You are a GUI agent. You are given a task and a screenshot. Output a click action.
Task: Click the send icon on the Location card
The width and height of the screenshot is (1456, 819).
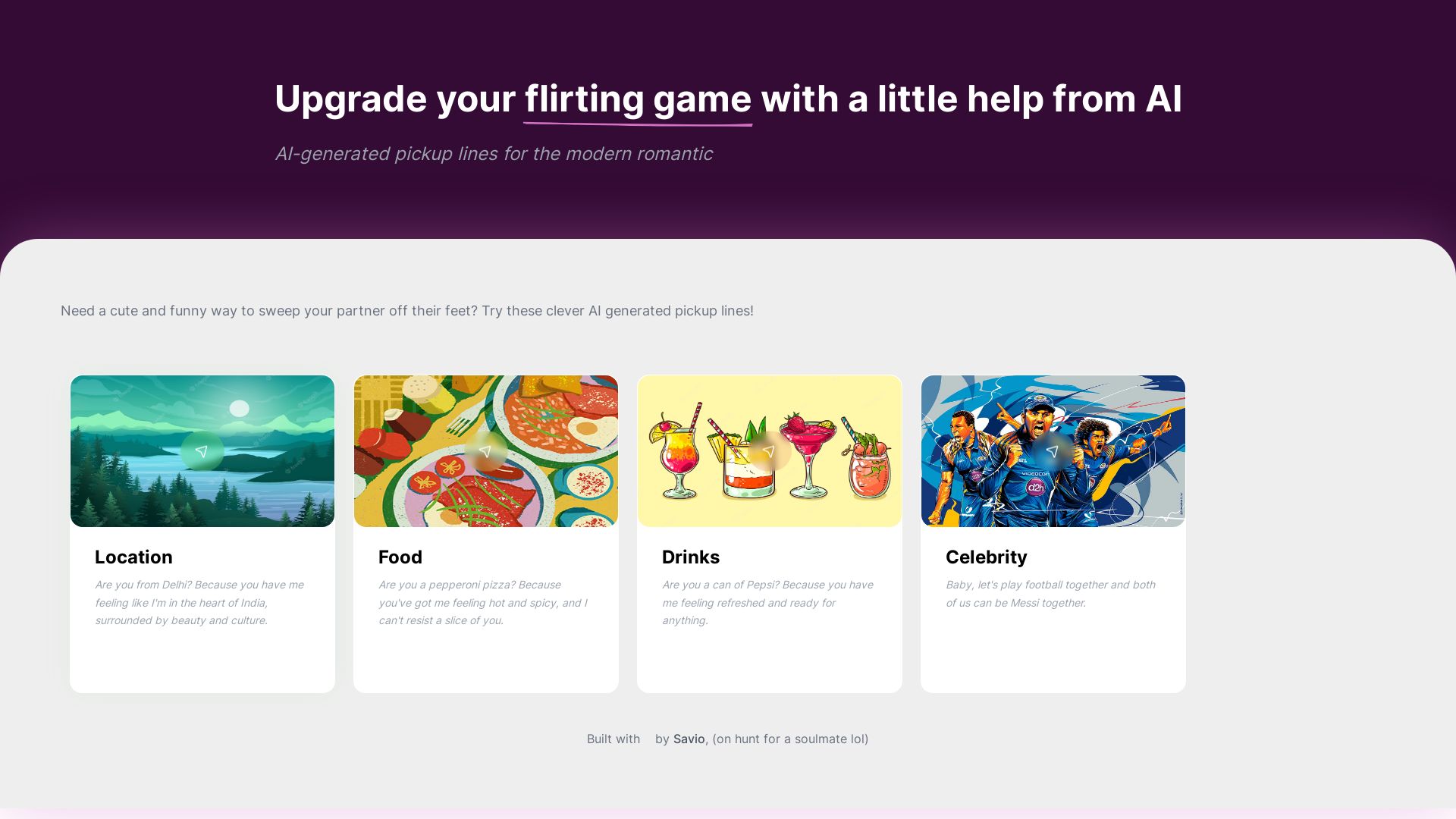[x=202, y=450]
